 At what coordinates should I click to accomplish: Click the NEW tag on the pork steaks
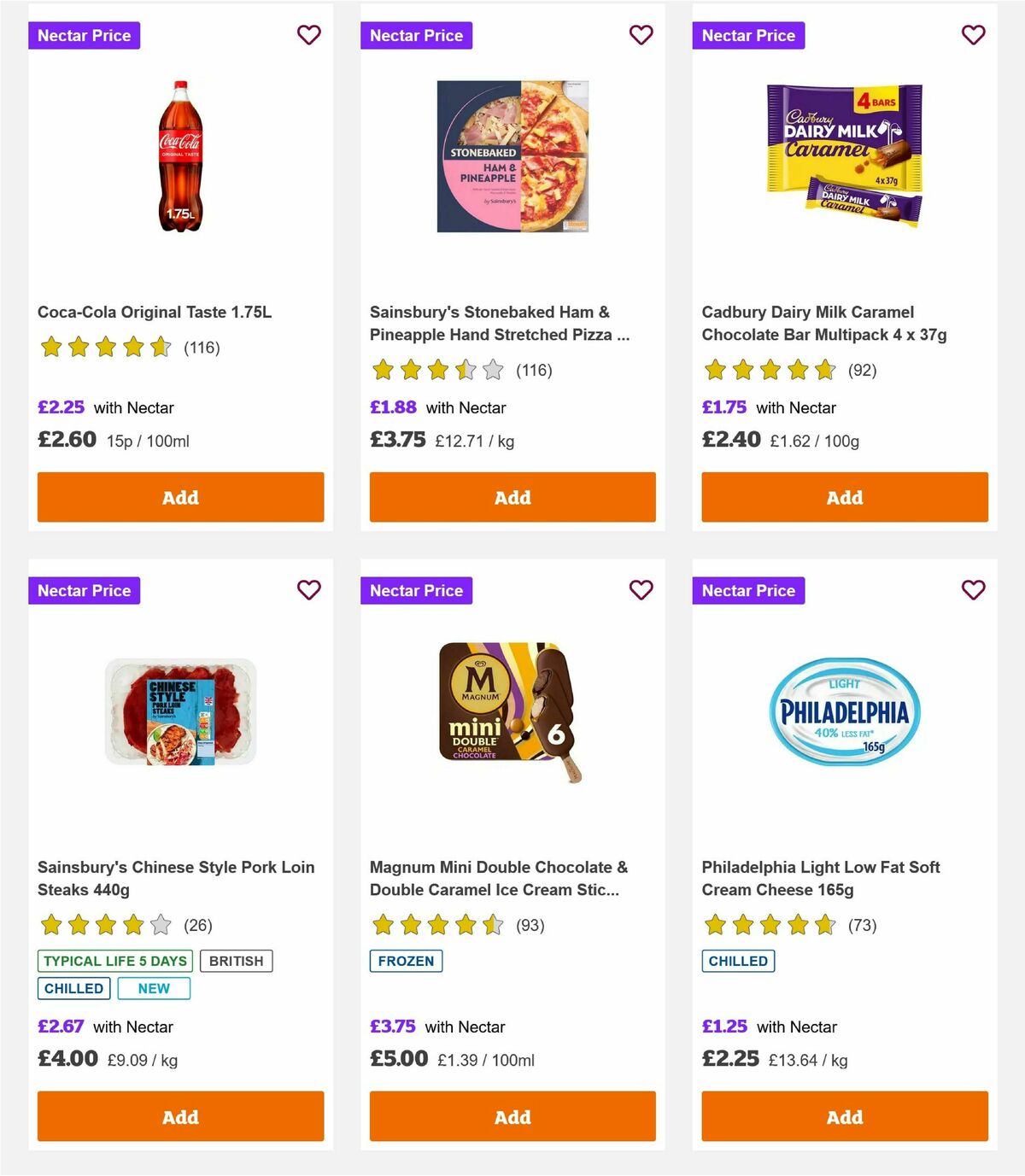point(154,988)
